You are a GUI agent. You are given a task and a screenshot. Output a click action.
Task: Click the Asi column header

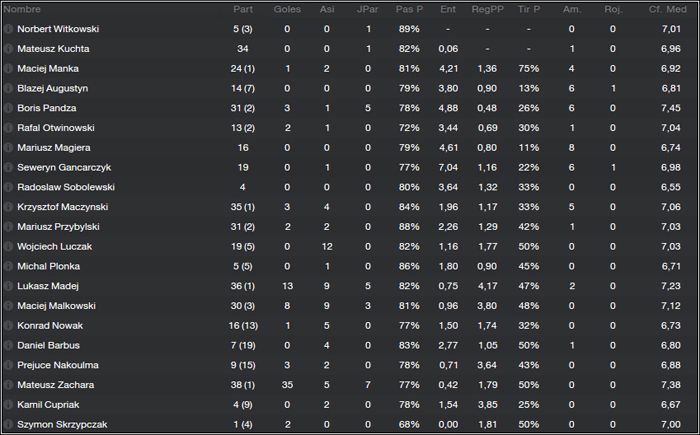pos(327,9)
